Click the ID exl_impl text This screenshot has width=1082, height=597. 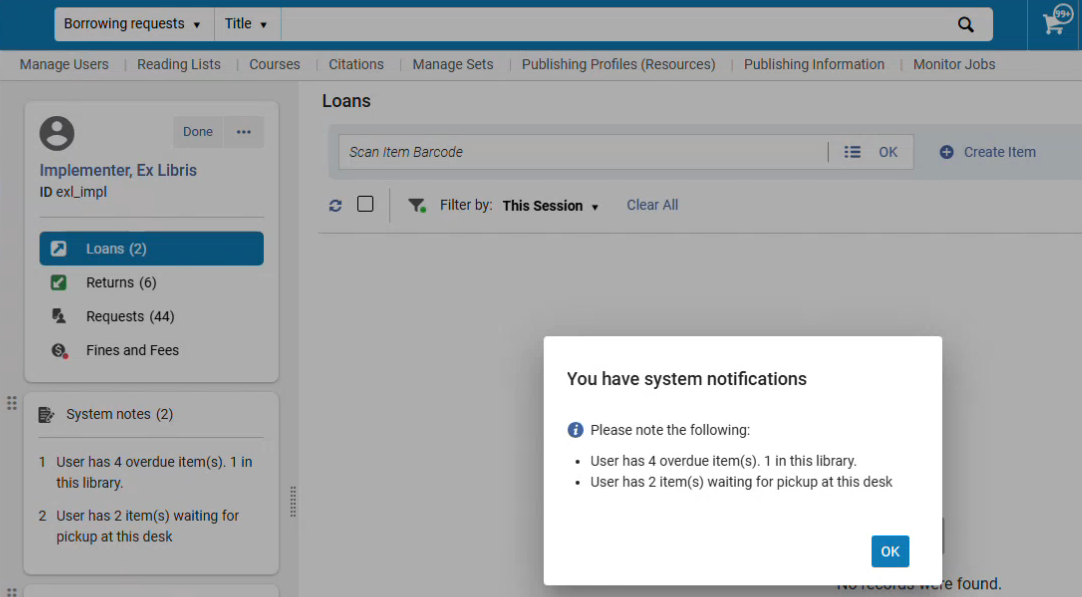[x=73, y=192]
